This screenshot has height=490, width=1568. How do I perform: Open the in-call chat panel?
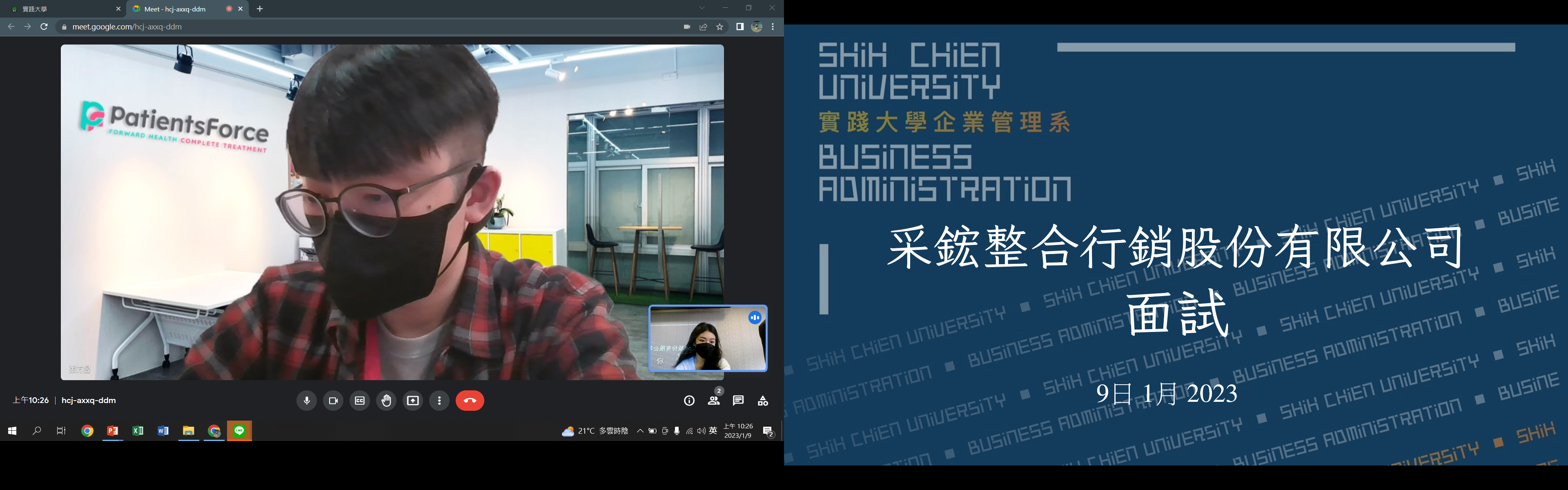pyautogui.click(x=738, y=401)
